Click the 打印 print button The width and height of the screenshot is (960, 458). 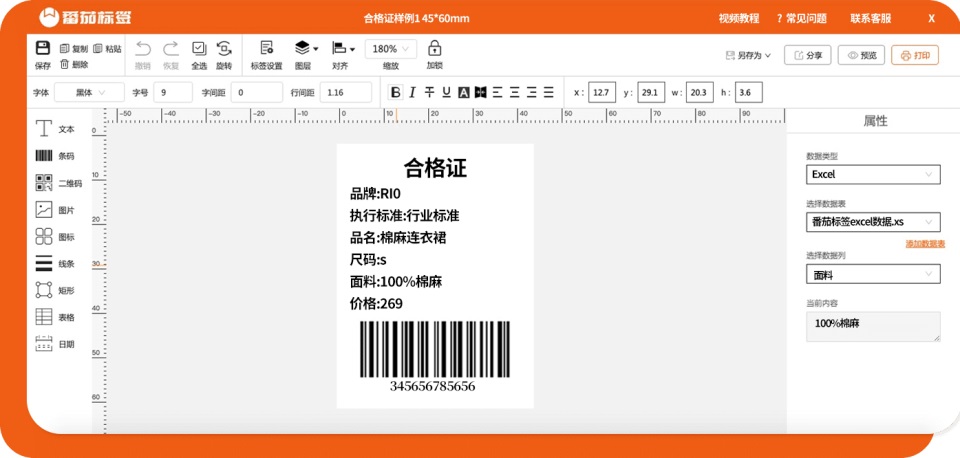tap(915, 55)
